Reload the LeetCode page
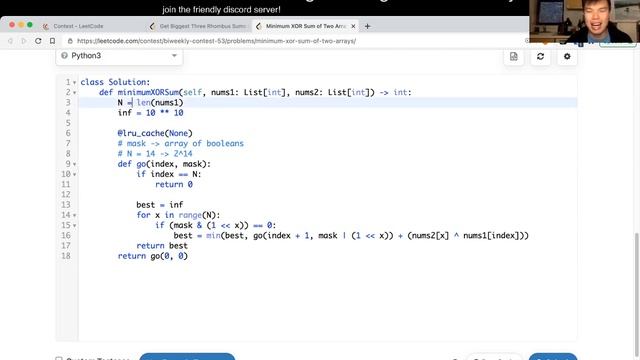Screen dimensions: 640x360 pyautogui.click(x=38, y=41)
